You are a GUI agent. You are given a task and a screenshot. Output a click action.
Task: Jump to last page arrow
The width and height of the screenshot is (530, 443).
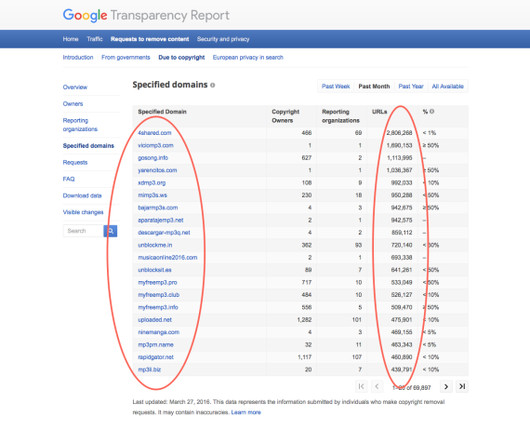[x=462, y=386]
